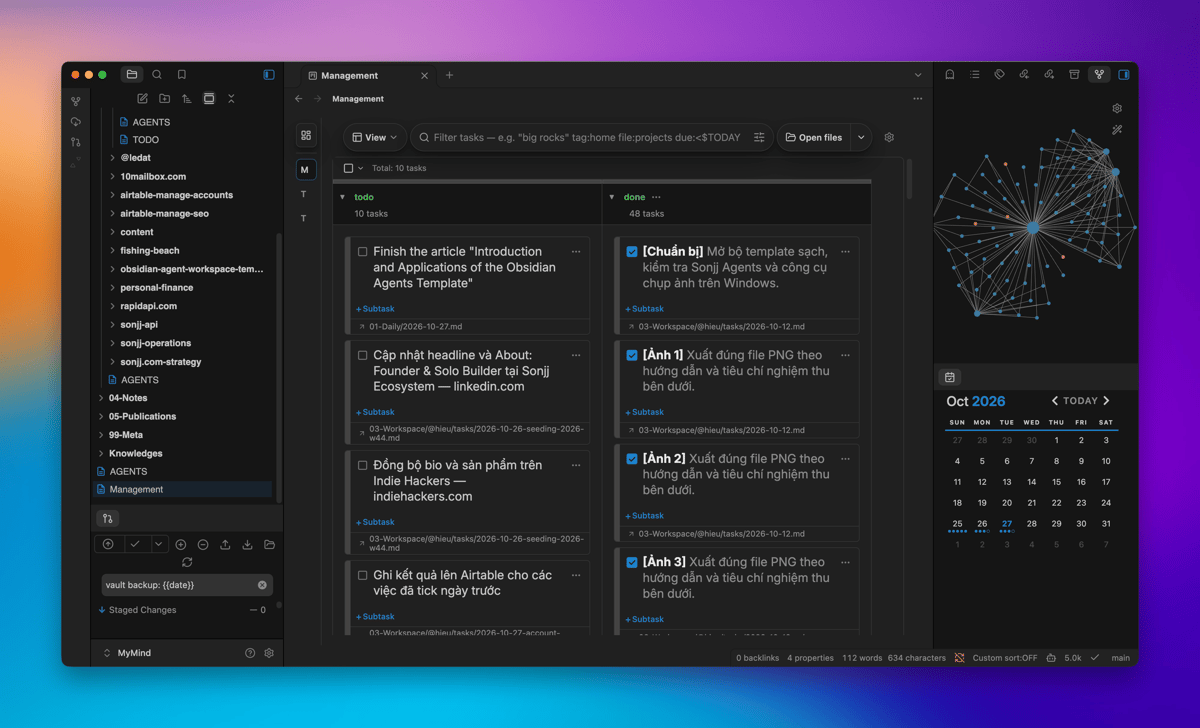This screenshot has height=728, width=1200.
Task: Switch vault via MyMind selector
Action: point(128,653)
